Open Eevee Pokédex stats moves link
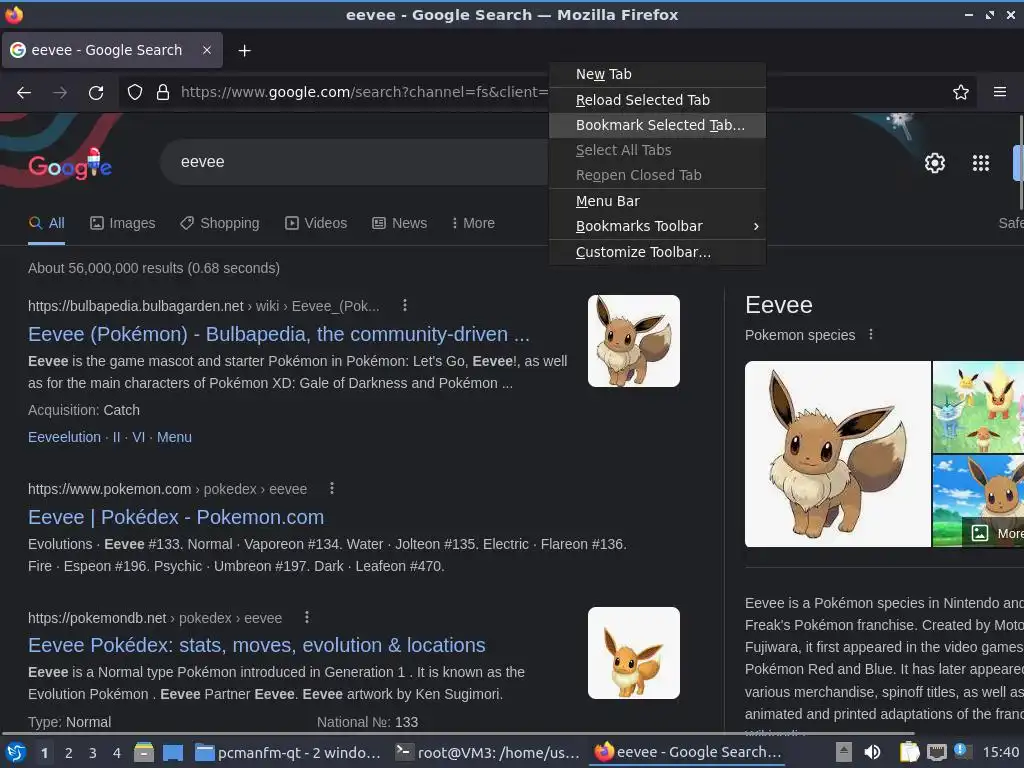 (x=257, y=645)
